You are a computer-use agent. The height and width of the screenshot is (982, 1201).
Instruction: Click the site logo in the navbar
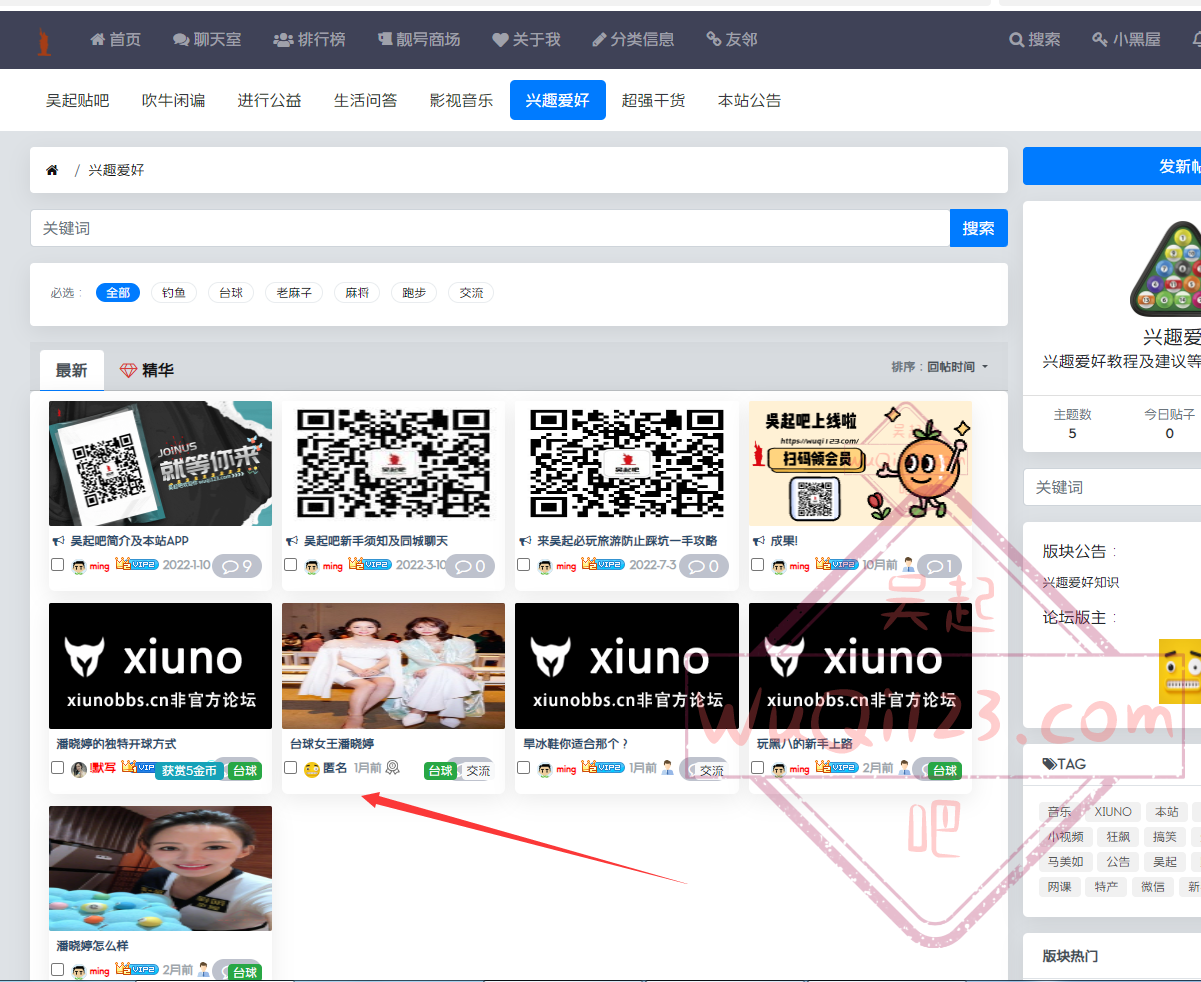click(44, 40)
